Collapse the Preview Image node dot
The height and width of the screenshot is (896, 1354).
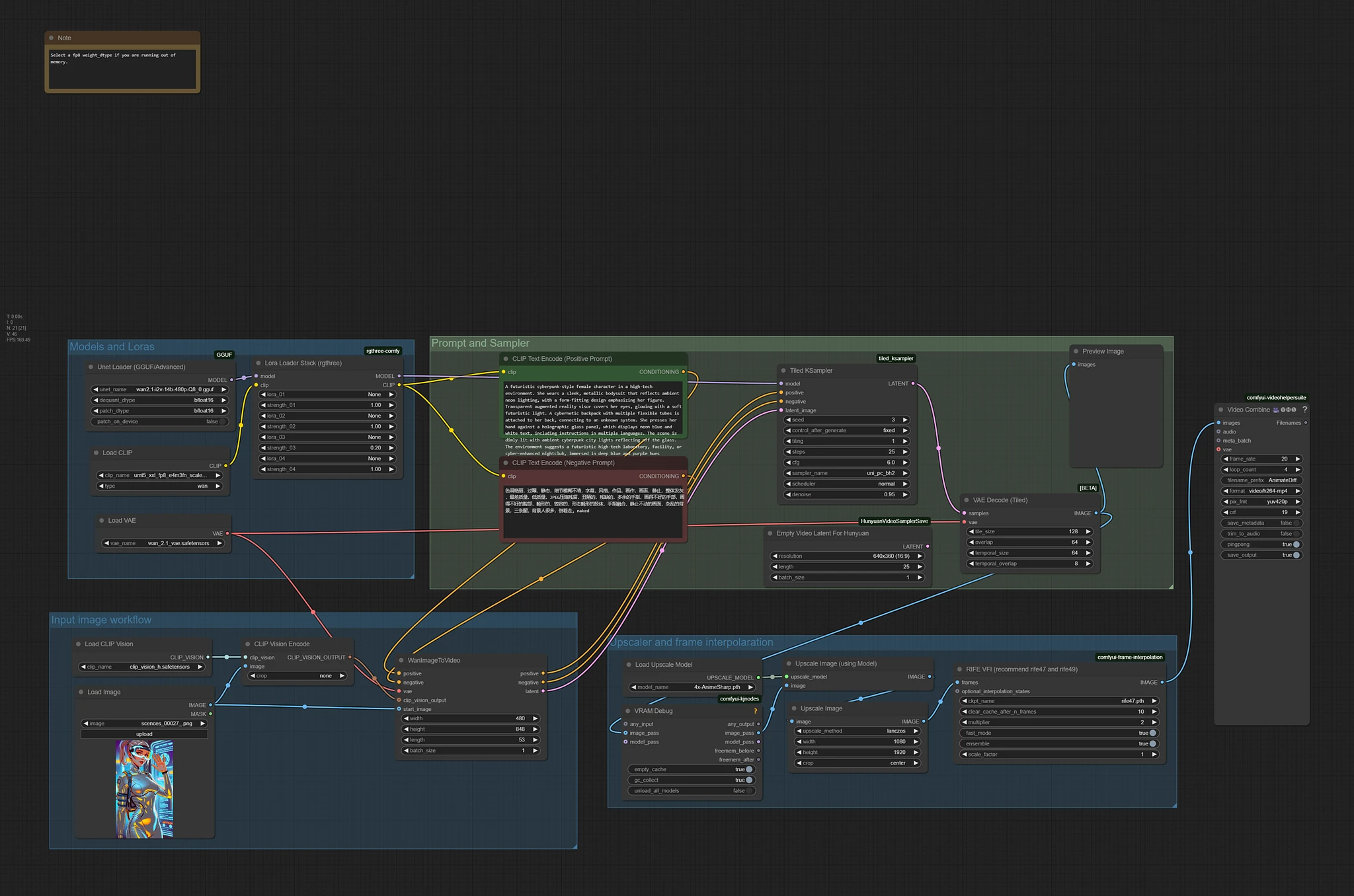(1076, 352)
